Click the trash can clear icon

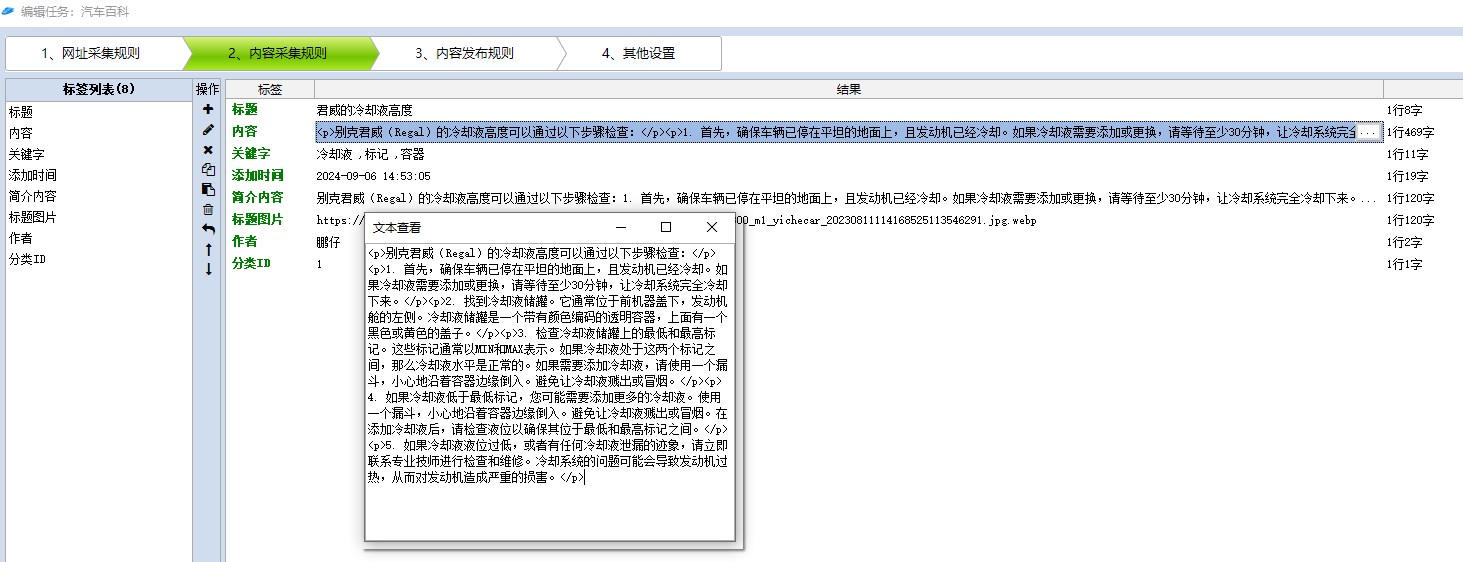click(x=208, y=209)
